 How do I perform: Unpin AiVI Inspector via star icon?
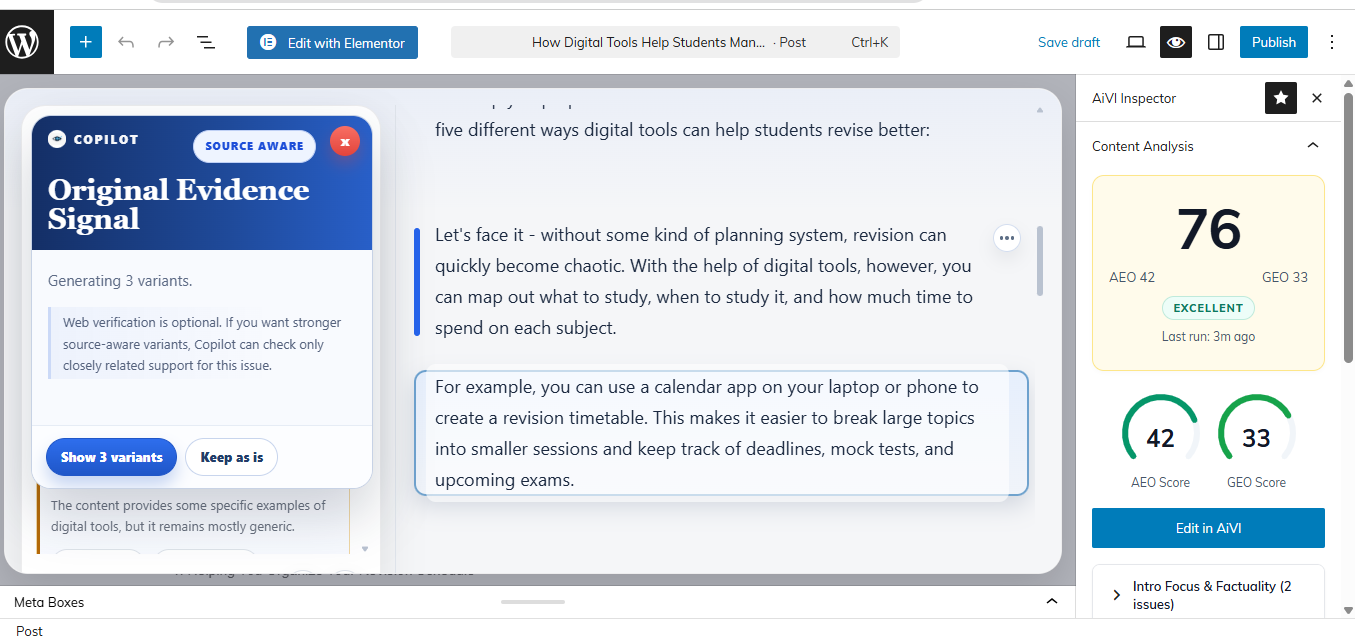coord(1281,98)
